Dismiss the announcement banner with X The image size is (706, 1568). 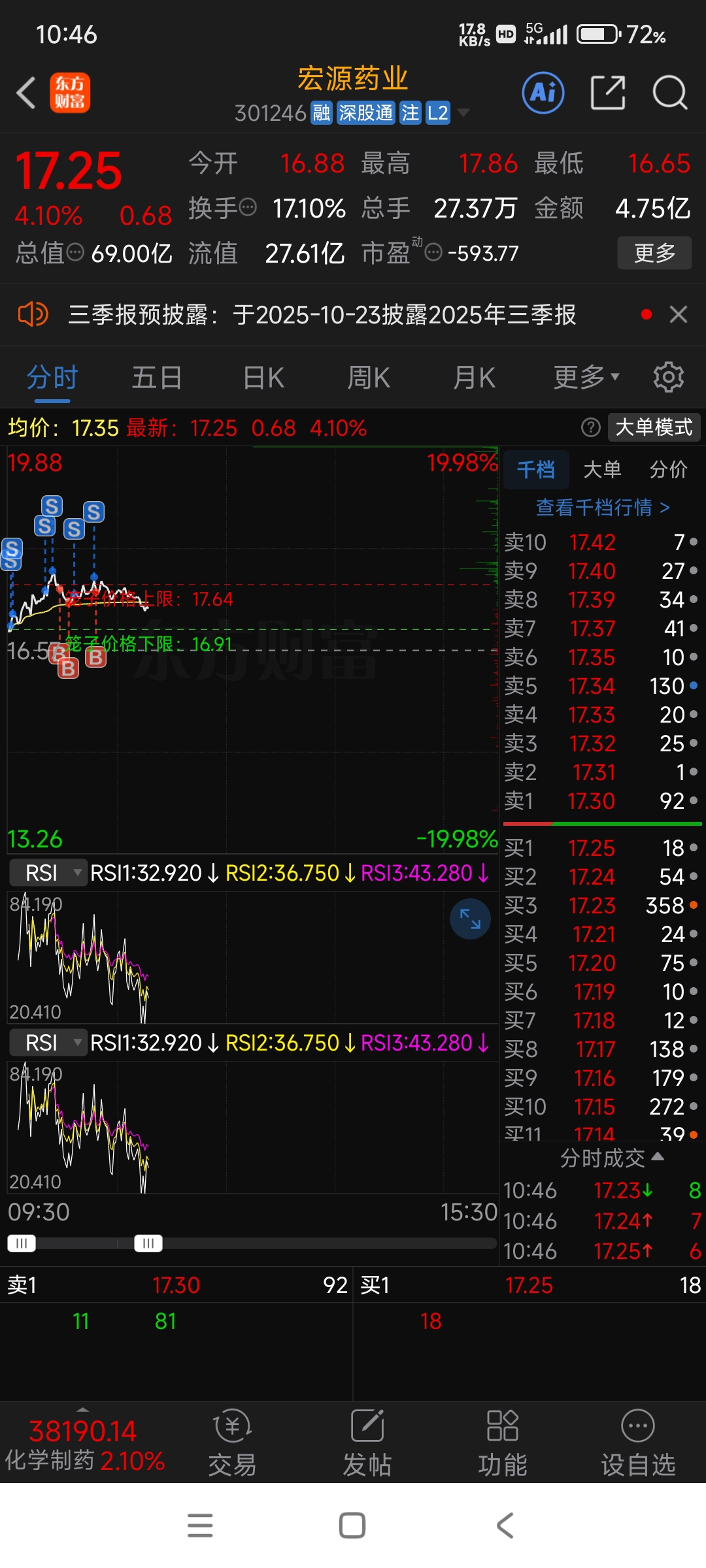679,314
